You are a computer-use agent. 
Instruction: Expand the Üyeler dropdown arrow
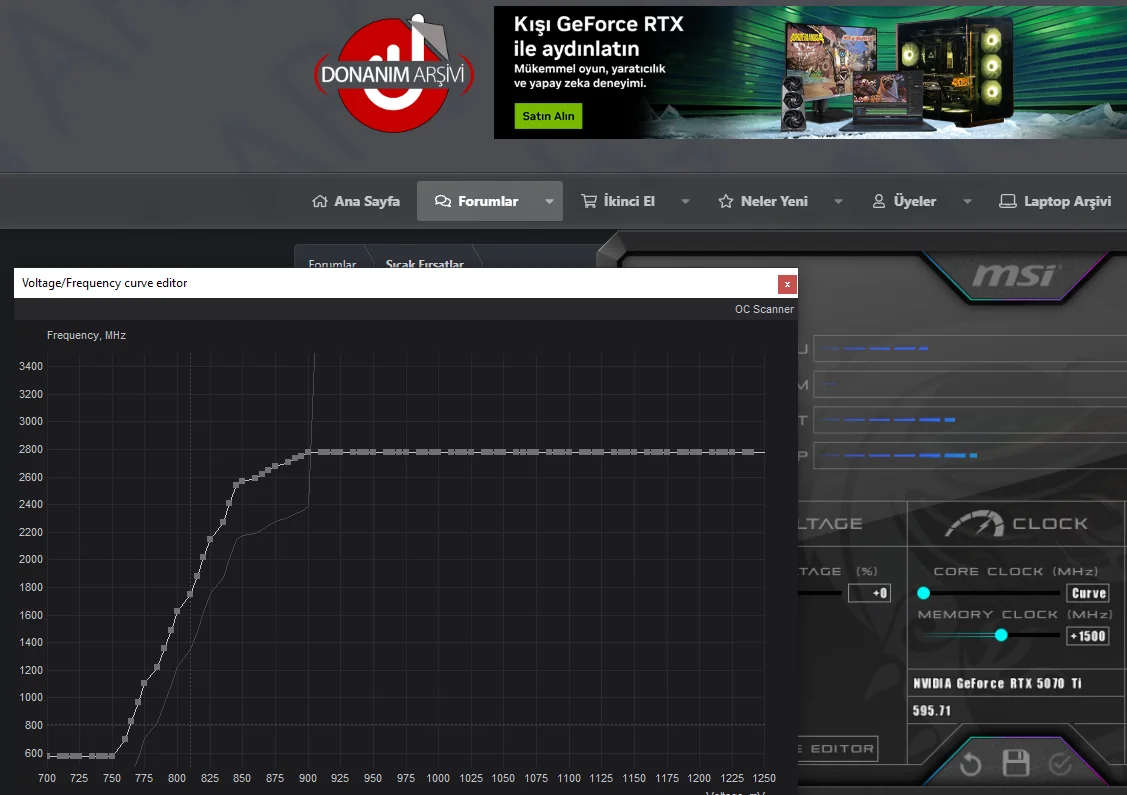(967, 201)
